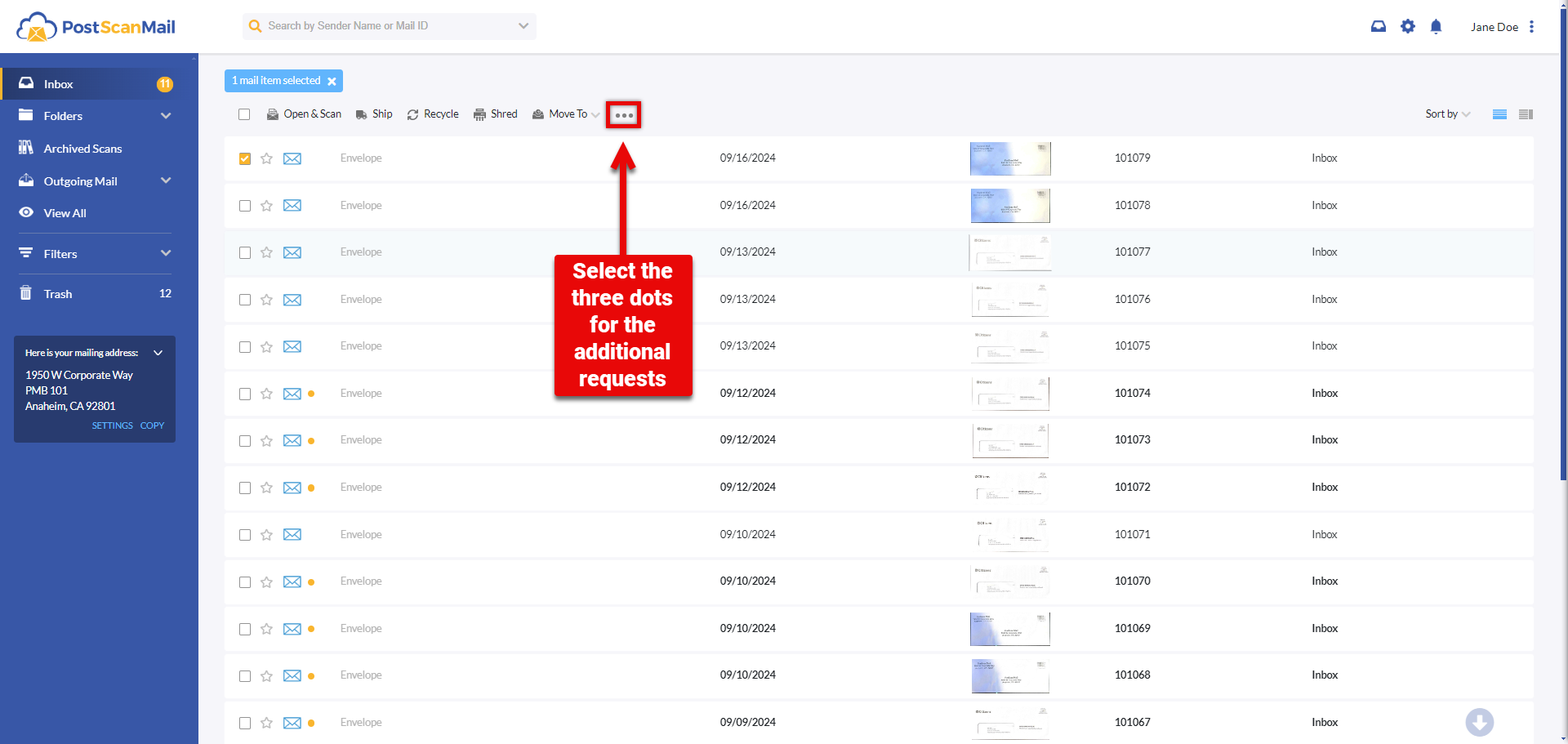Star mail item 101077
Viewport: 1568px width, 744px height.
[266, 252]
